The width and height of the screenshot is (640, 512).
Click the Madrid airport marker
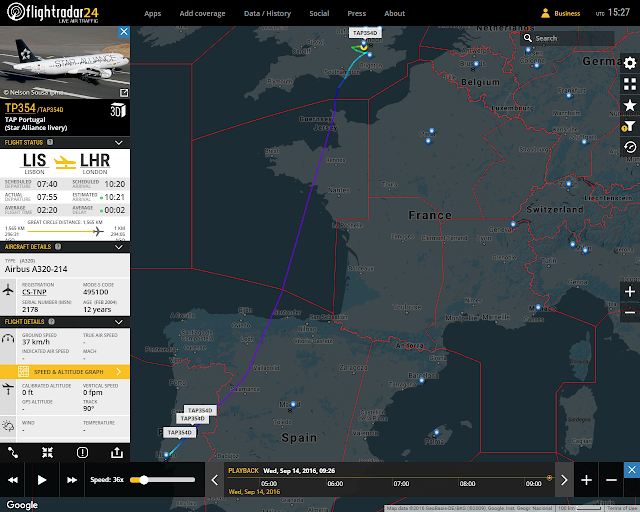[293, 405]
